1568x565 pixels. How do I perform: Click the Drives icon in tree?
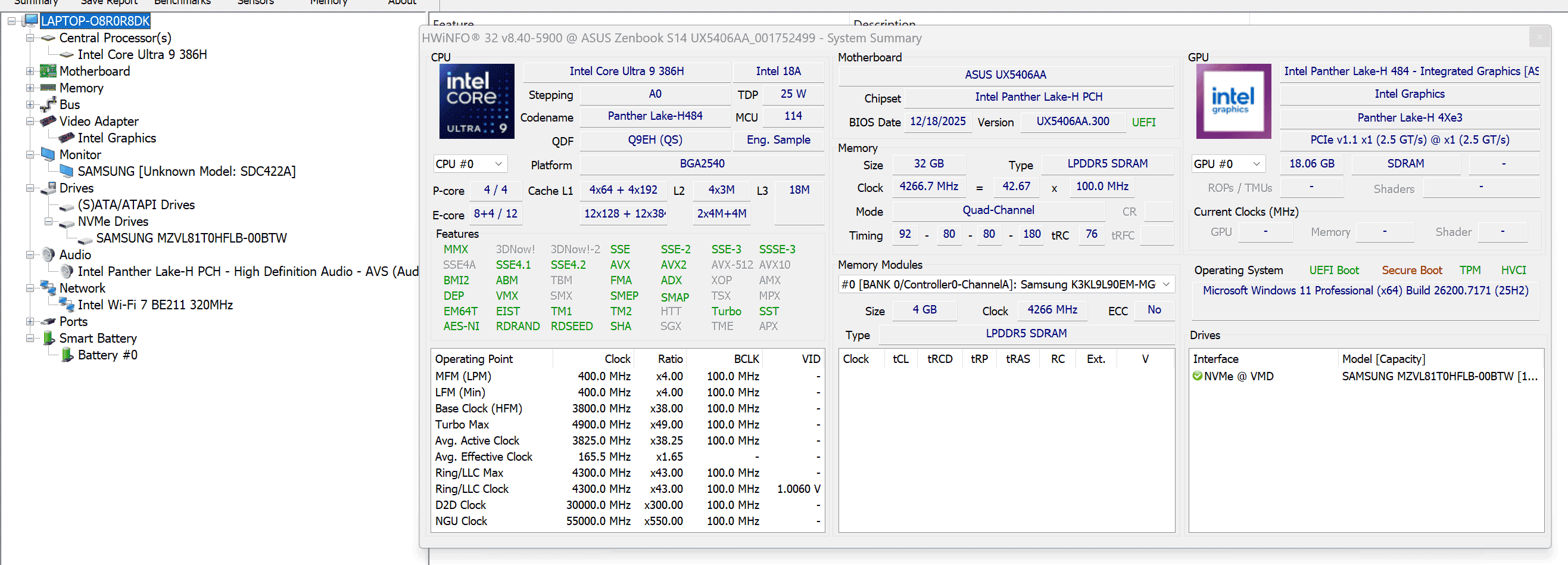click(x=48, y=188)
